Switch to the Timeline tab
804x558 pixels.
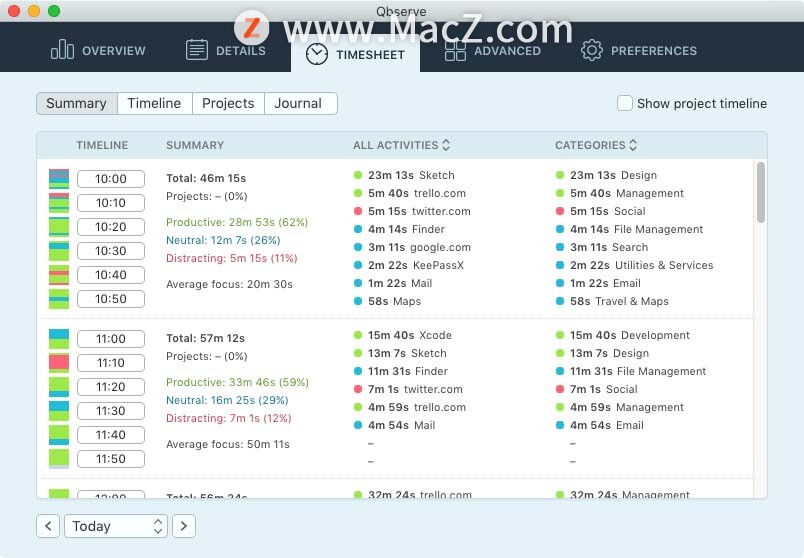click(x=154, y=104)
